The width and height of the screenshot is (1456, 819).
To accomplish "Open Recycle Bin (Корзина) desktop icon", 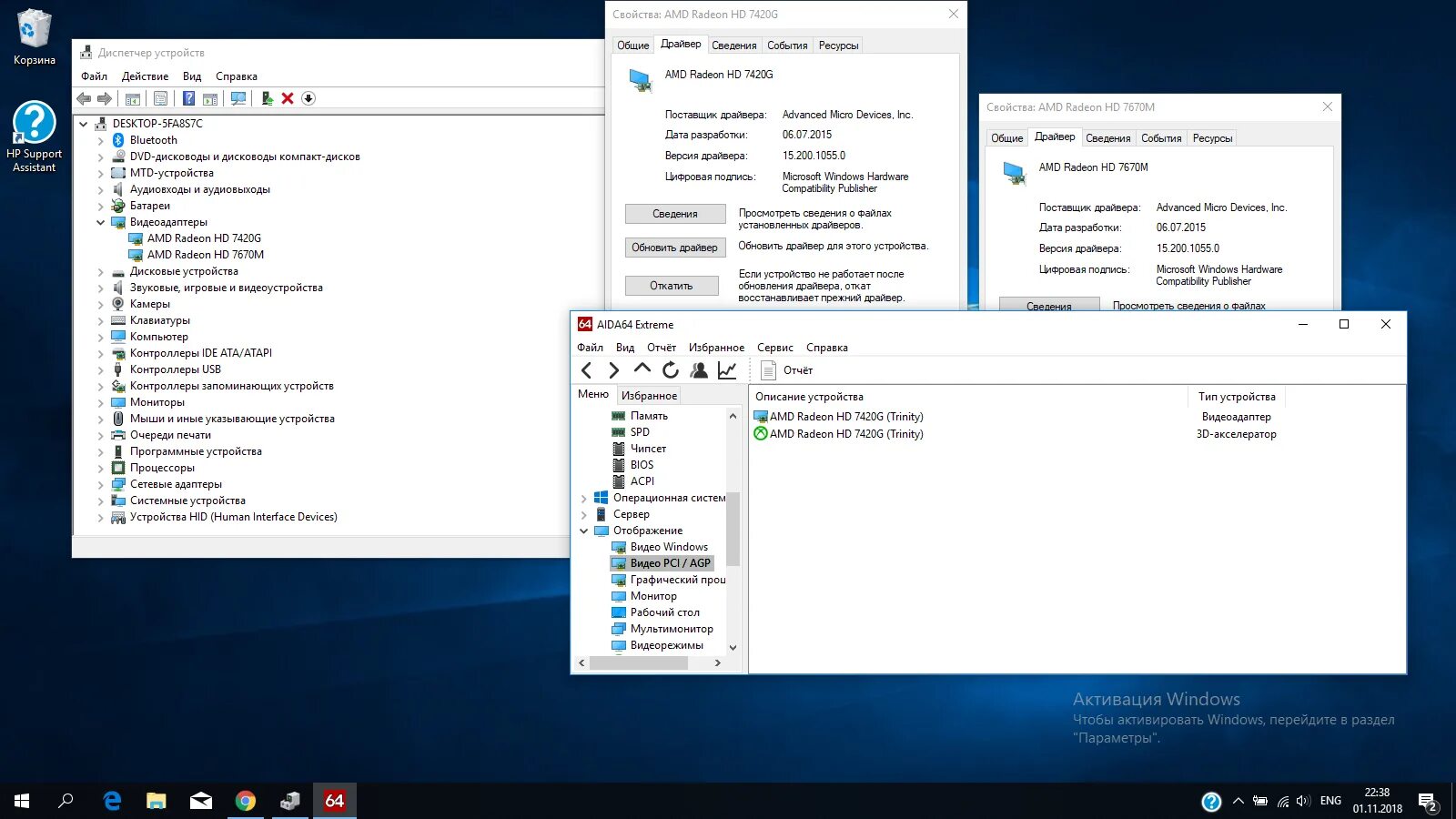I will (x=35, y=38).
